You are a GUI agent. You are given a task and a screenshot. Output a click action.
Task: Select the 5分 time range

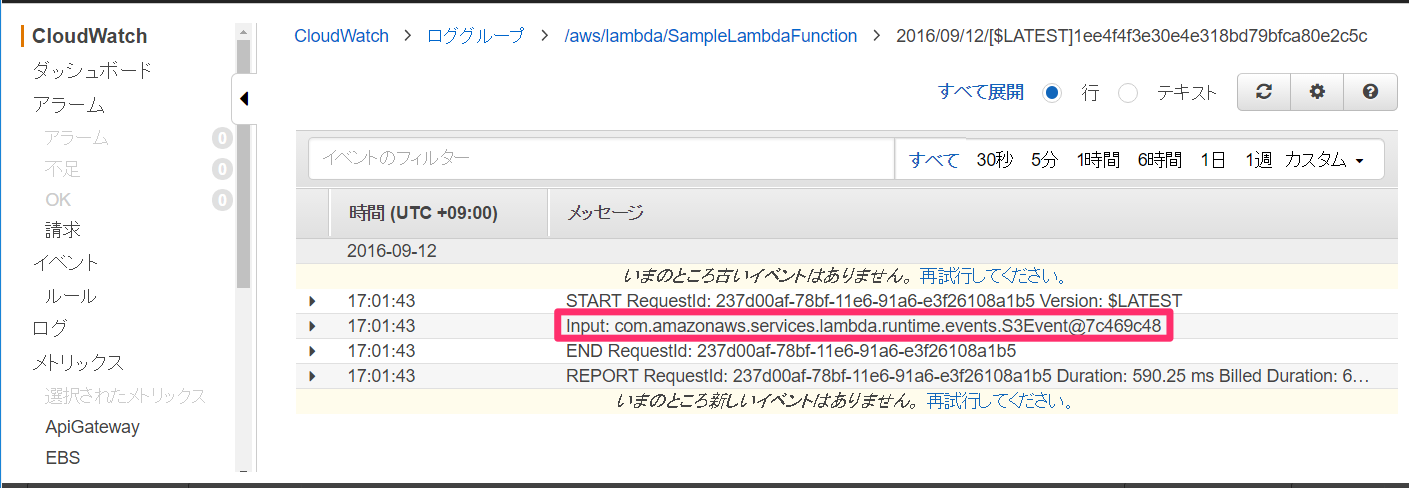(x=1044, y=160)
